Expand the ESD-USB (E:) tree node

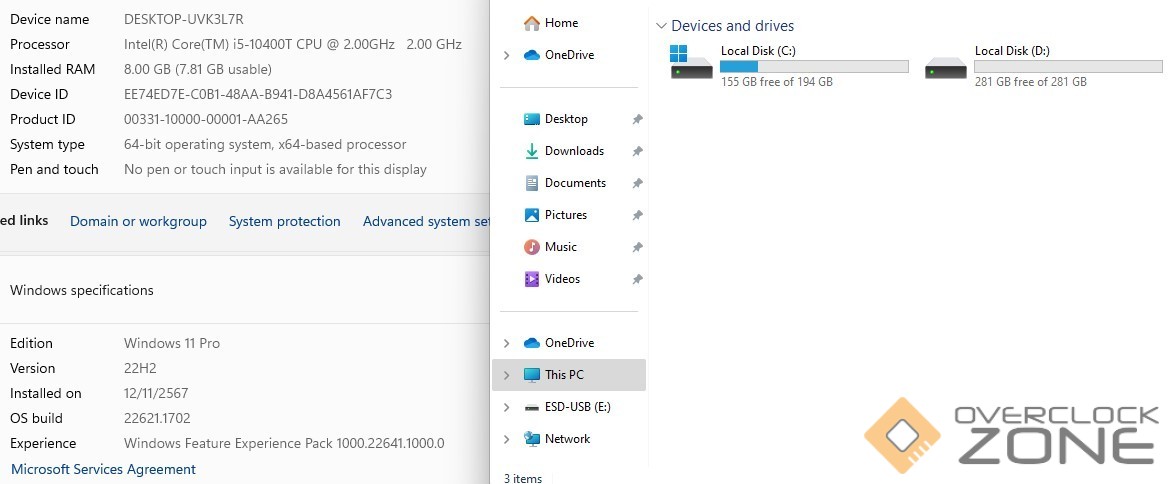point(507,407)
